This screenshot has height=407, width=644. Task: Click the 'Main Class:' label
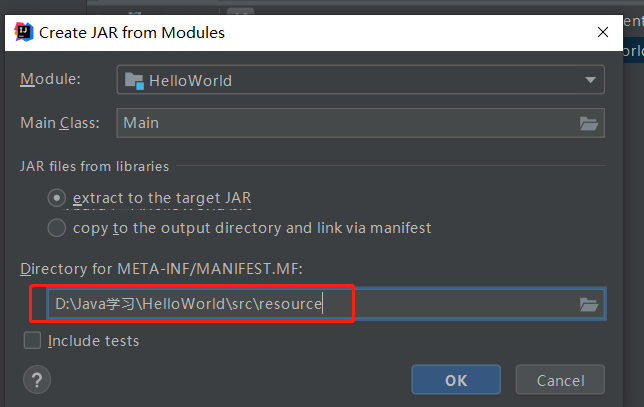pyautogui.click(x=60, y=123)
